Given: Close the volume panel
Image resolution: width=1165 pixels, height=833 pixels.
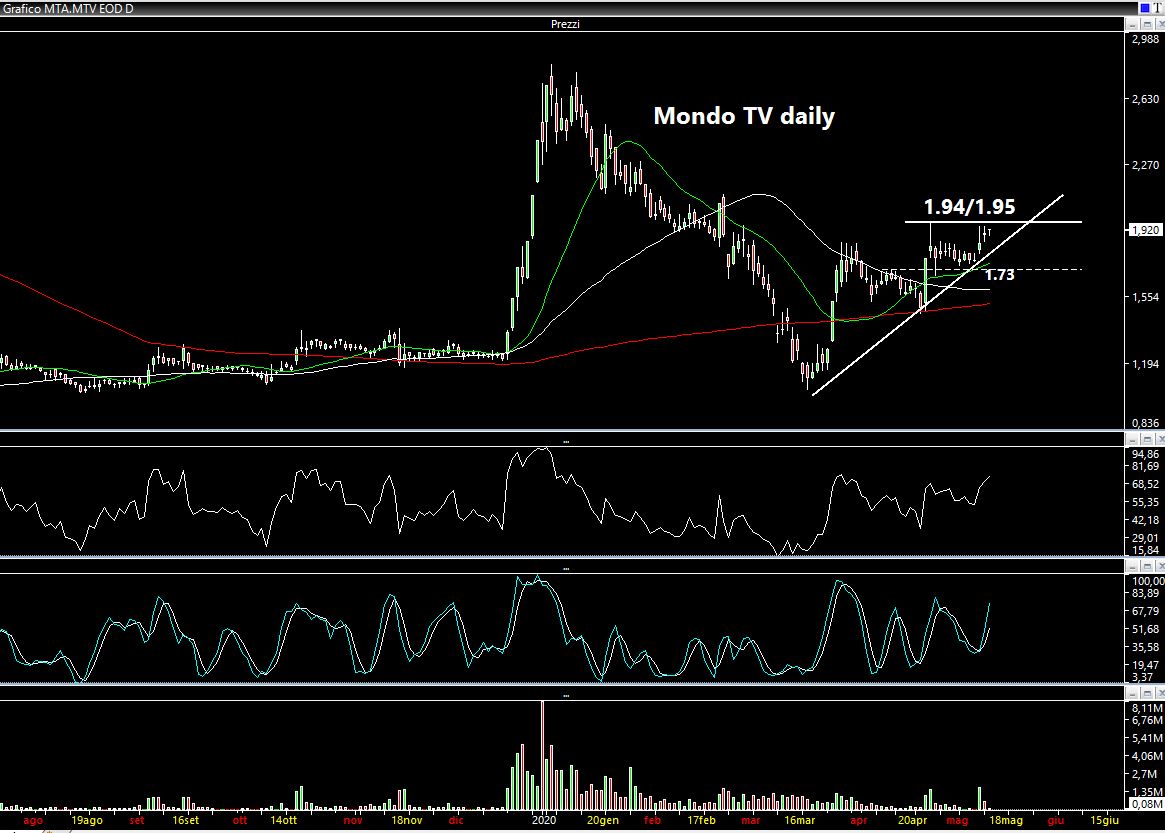Looking at the screenshot, I should (1161, 693).
